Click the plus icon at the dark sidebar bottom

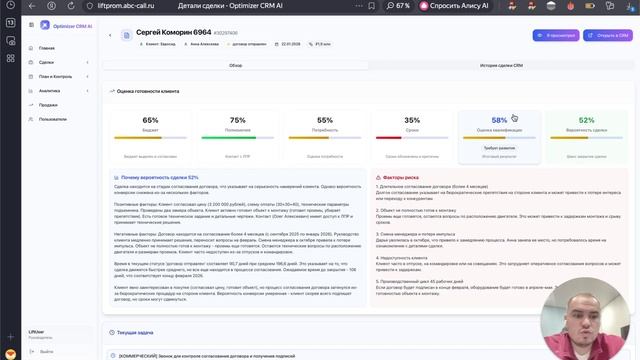click(x=11, y=337)
